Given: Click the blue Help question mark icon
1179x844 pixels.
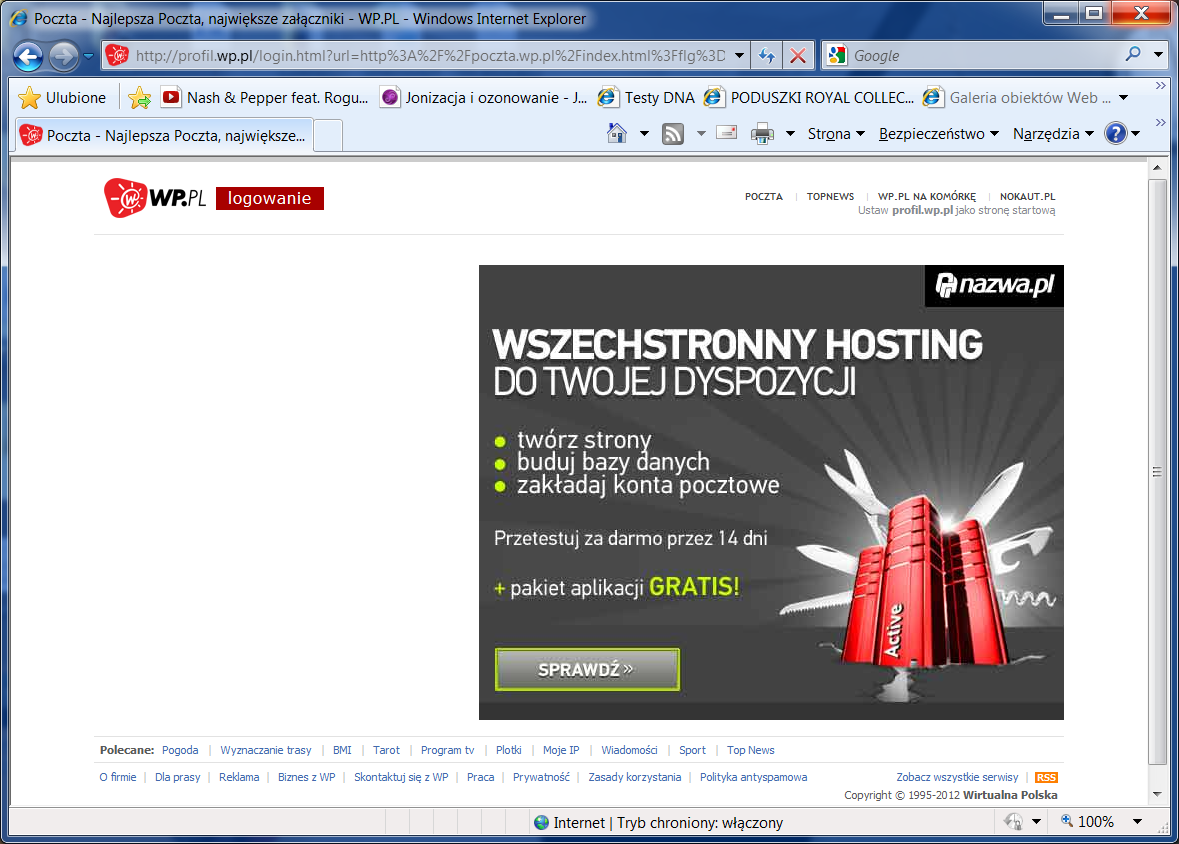Looking at the screenshot, I should tap(1115, 133).
